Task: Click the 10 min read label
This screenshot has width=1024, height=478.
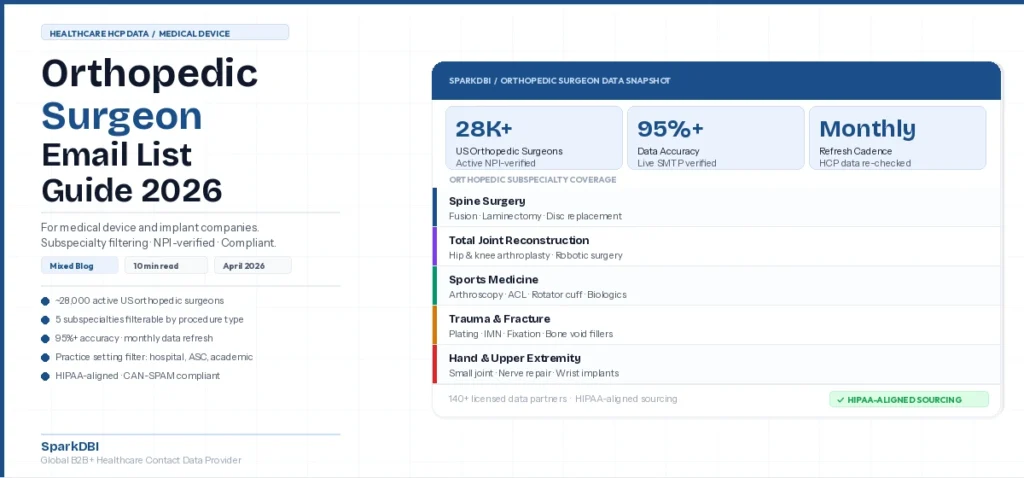Action: 165,266
